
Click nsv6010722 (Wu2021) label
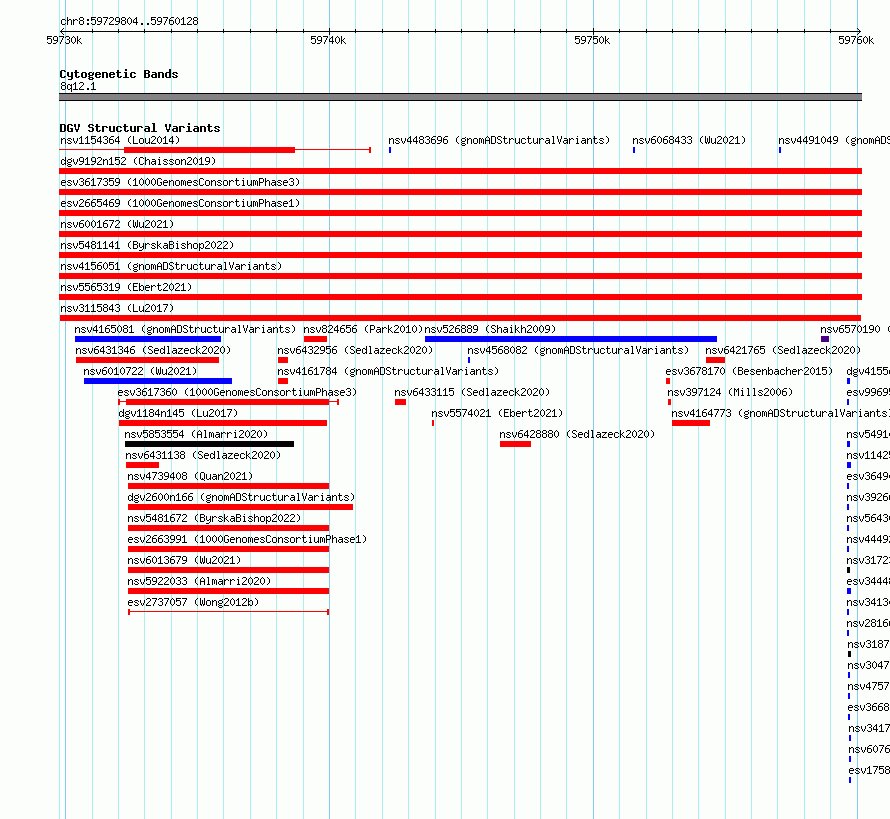tap(140, 371)
